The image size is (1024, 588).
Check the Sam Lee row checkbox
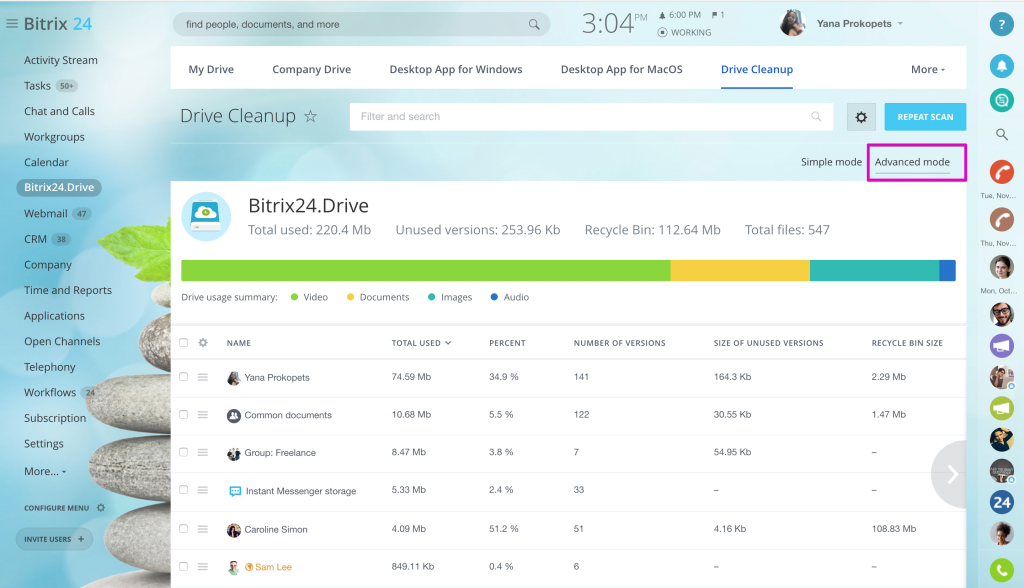(x=184, y=566)
